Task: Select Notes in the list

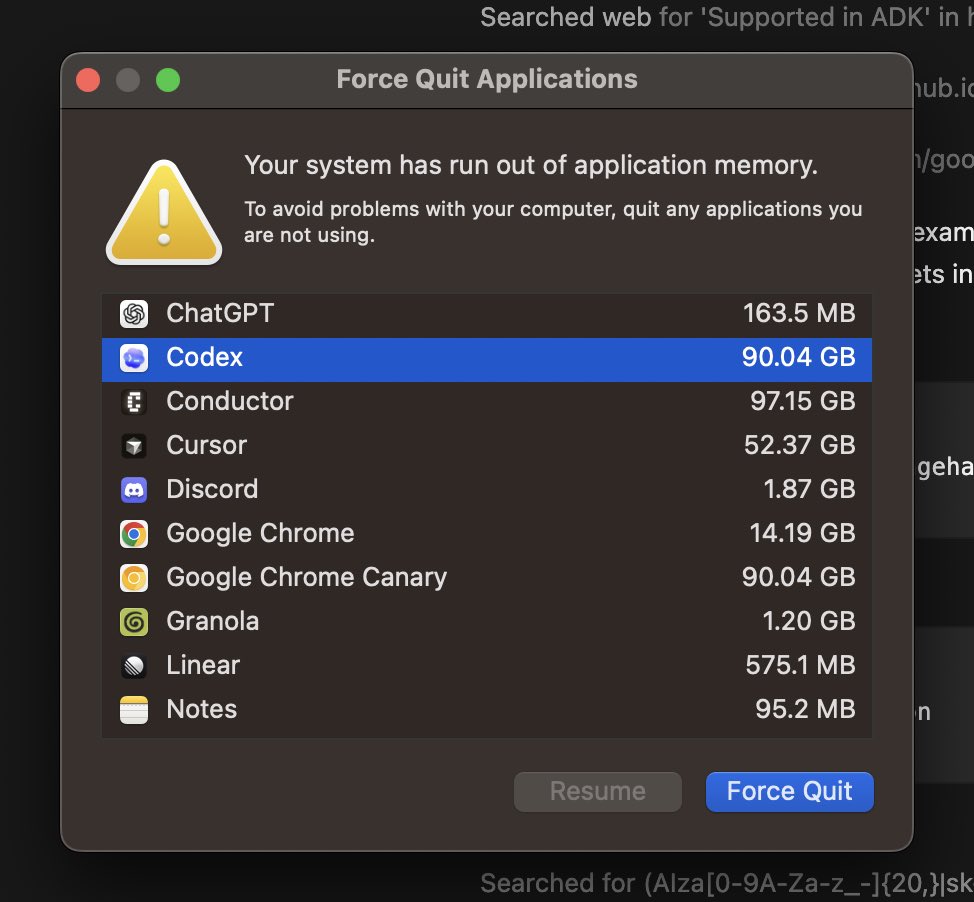Action: coord(486,710)
